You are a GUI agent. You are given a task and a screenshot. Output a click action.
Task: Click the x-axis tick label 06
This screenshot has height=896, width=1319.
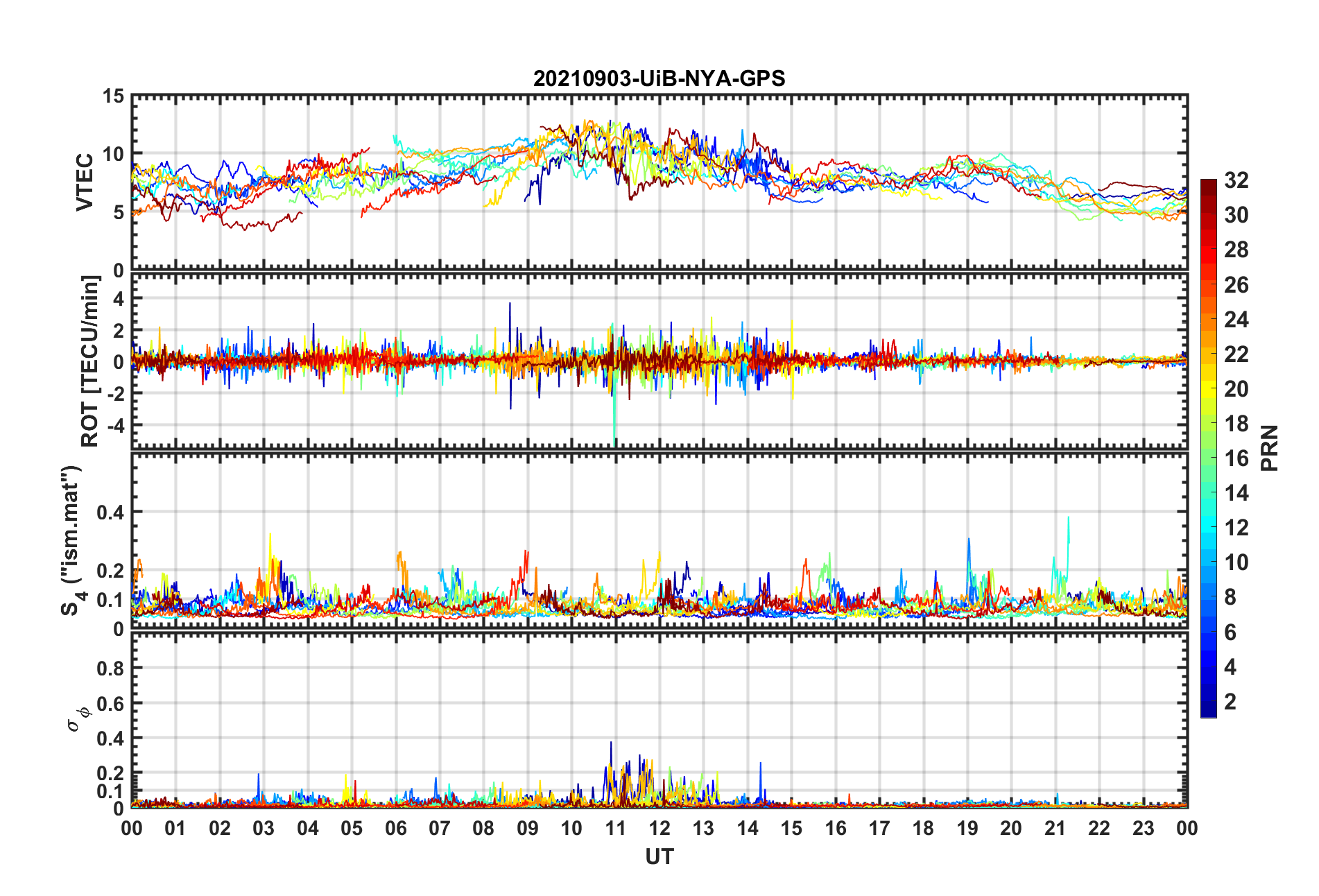click(x=395, y=828)
